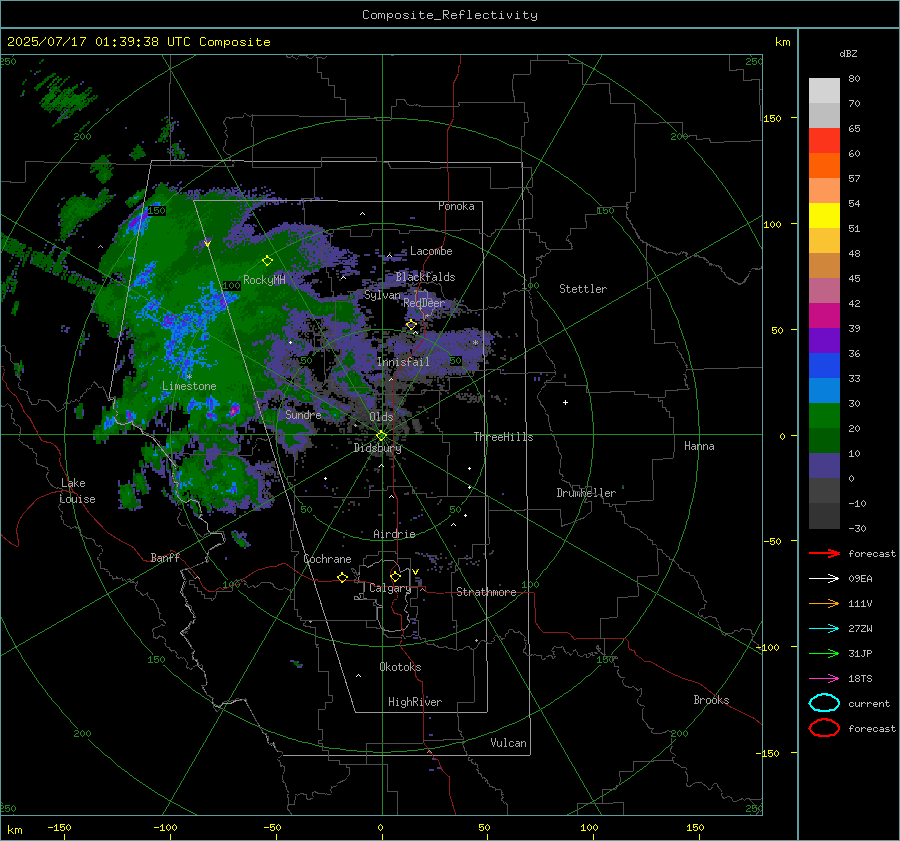
Task: Select the bright yellow 51-54 dBZ swatch
Action: [x=824, y=215]
